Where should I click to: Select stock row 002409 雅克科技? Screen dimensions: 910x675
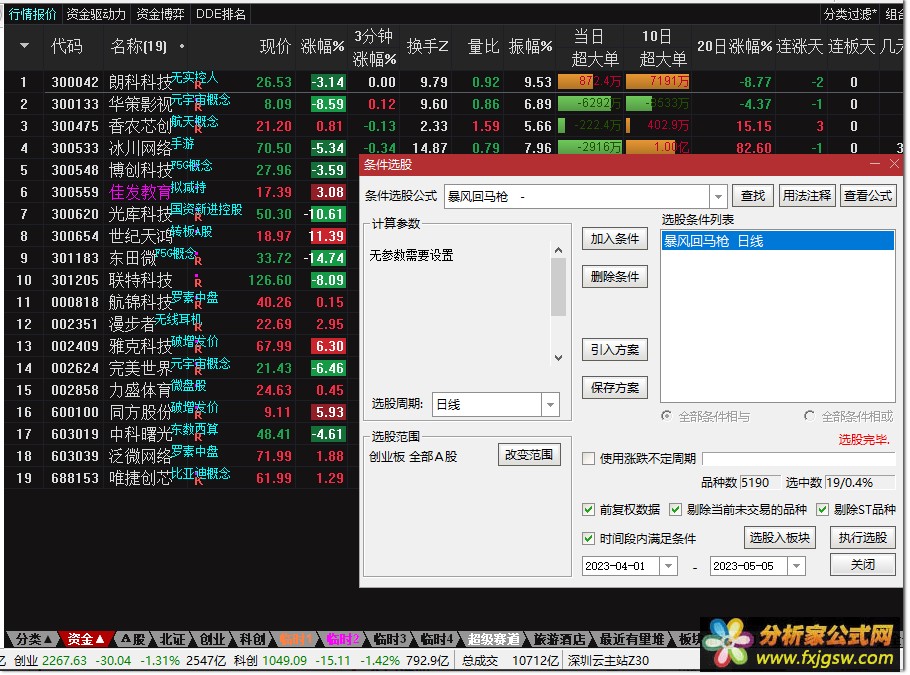(x=179, y=346)
